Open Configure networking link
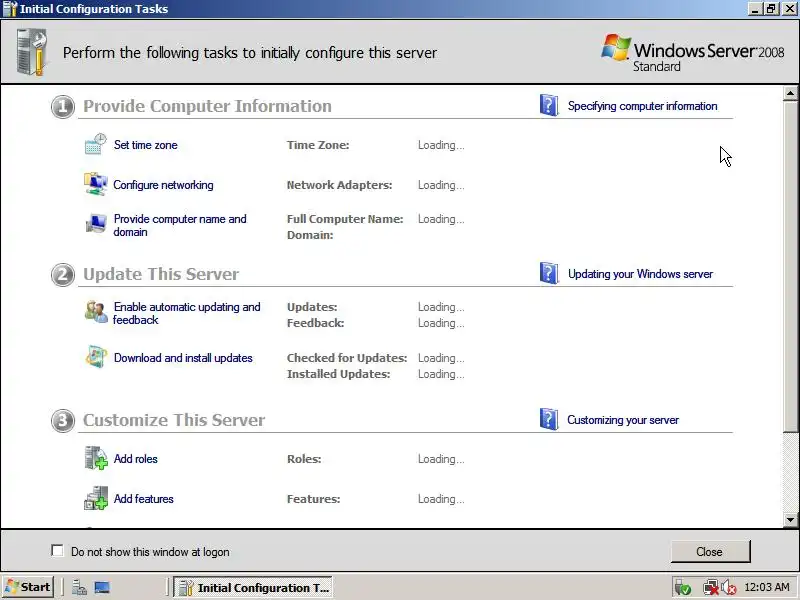Image resolution: width=800 pixels, height=600 pixels. (x=163, y=185)
